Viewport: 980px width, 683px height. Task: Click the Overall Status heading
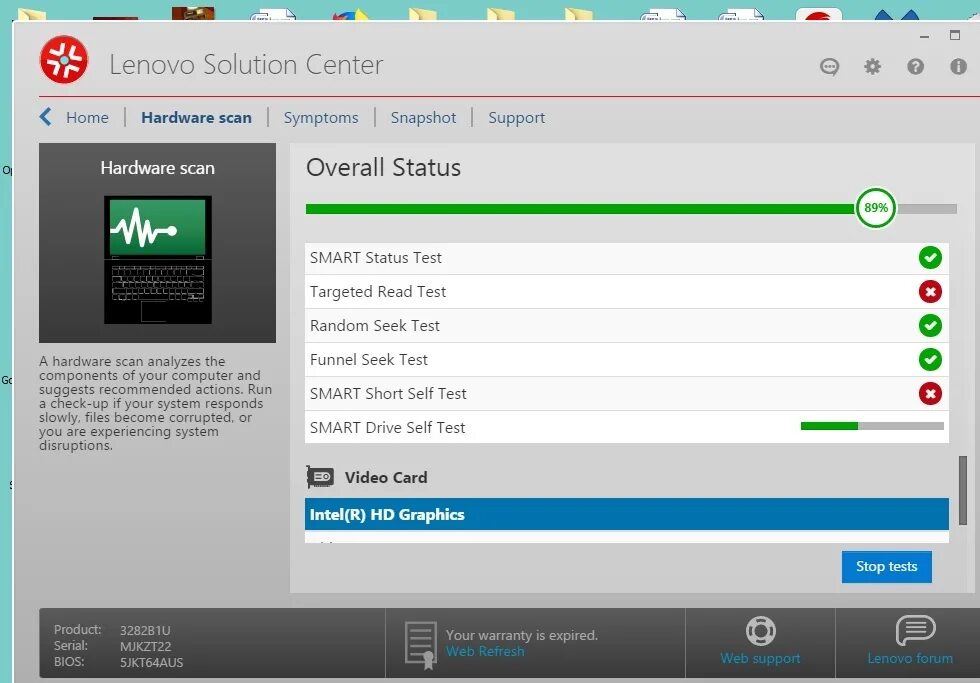pyautogui.click(x=383, y=167)
